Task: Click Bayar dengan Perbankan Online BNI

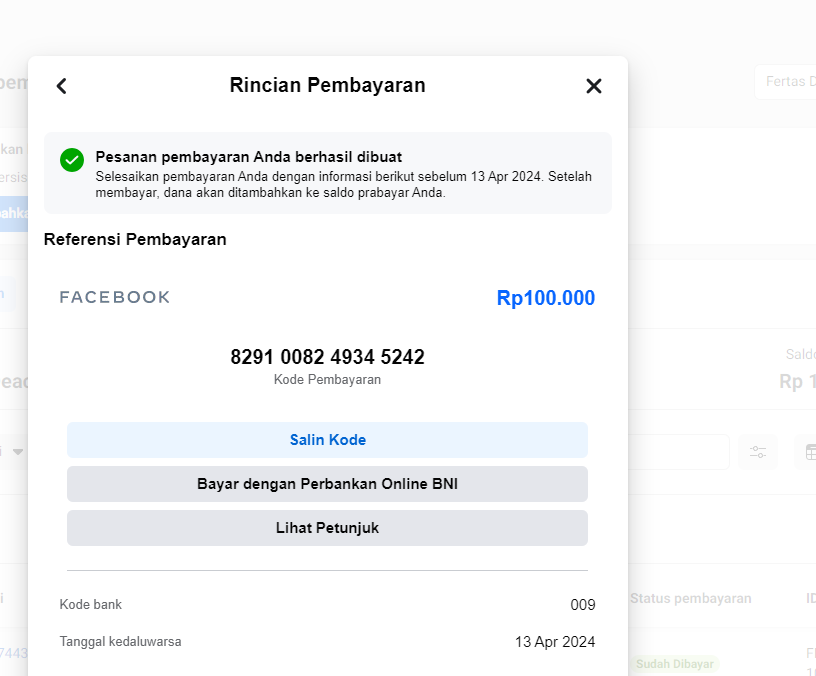Action: pos(327,484)
